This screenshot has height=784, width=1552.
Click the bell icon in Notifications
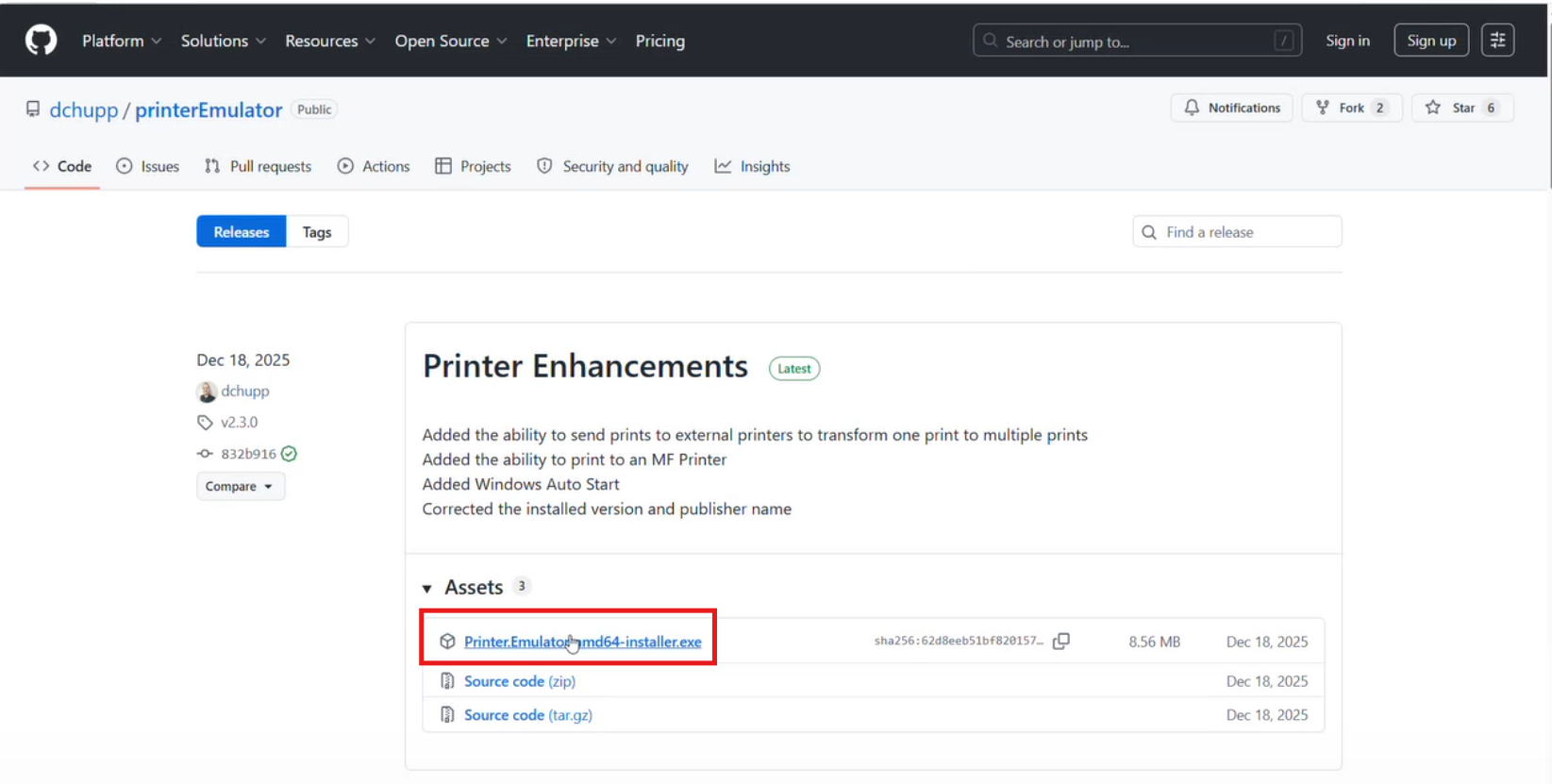pyautogui.click(x=1192, y=108)
